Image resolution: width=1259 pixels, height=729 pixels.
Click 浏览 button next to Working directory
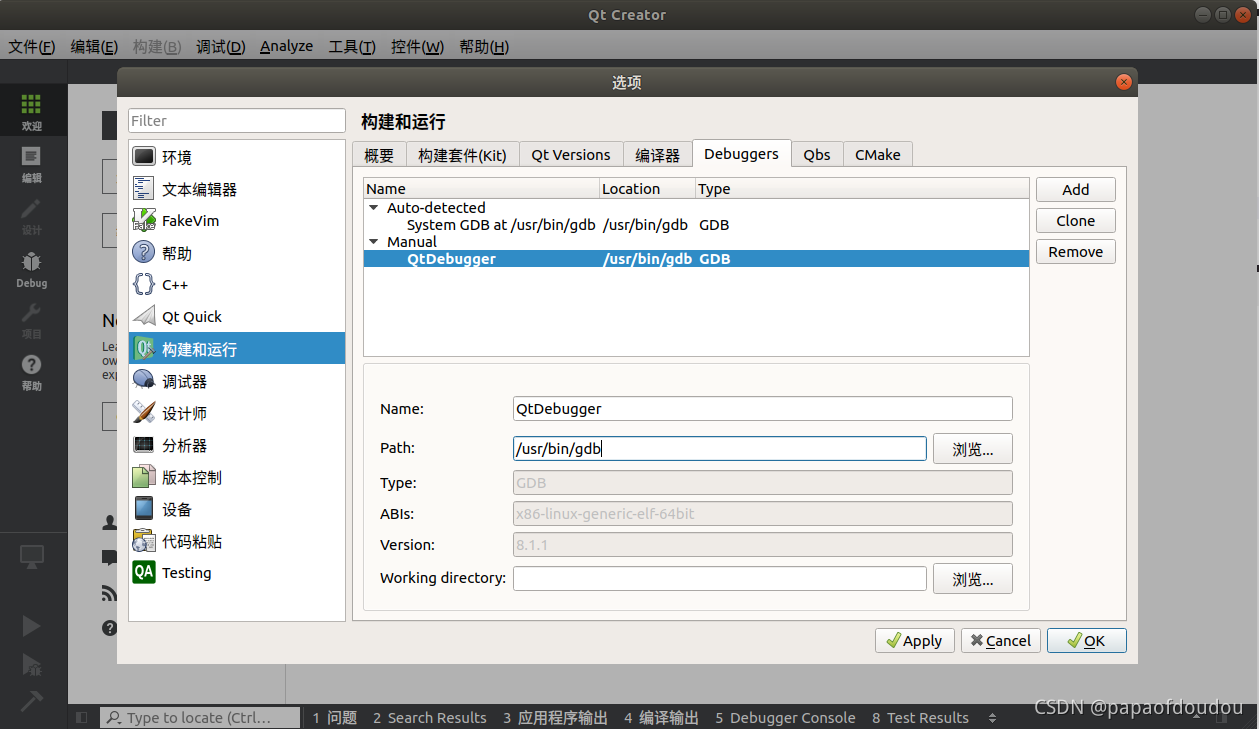click(x=972, y=578)
